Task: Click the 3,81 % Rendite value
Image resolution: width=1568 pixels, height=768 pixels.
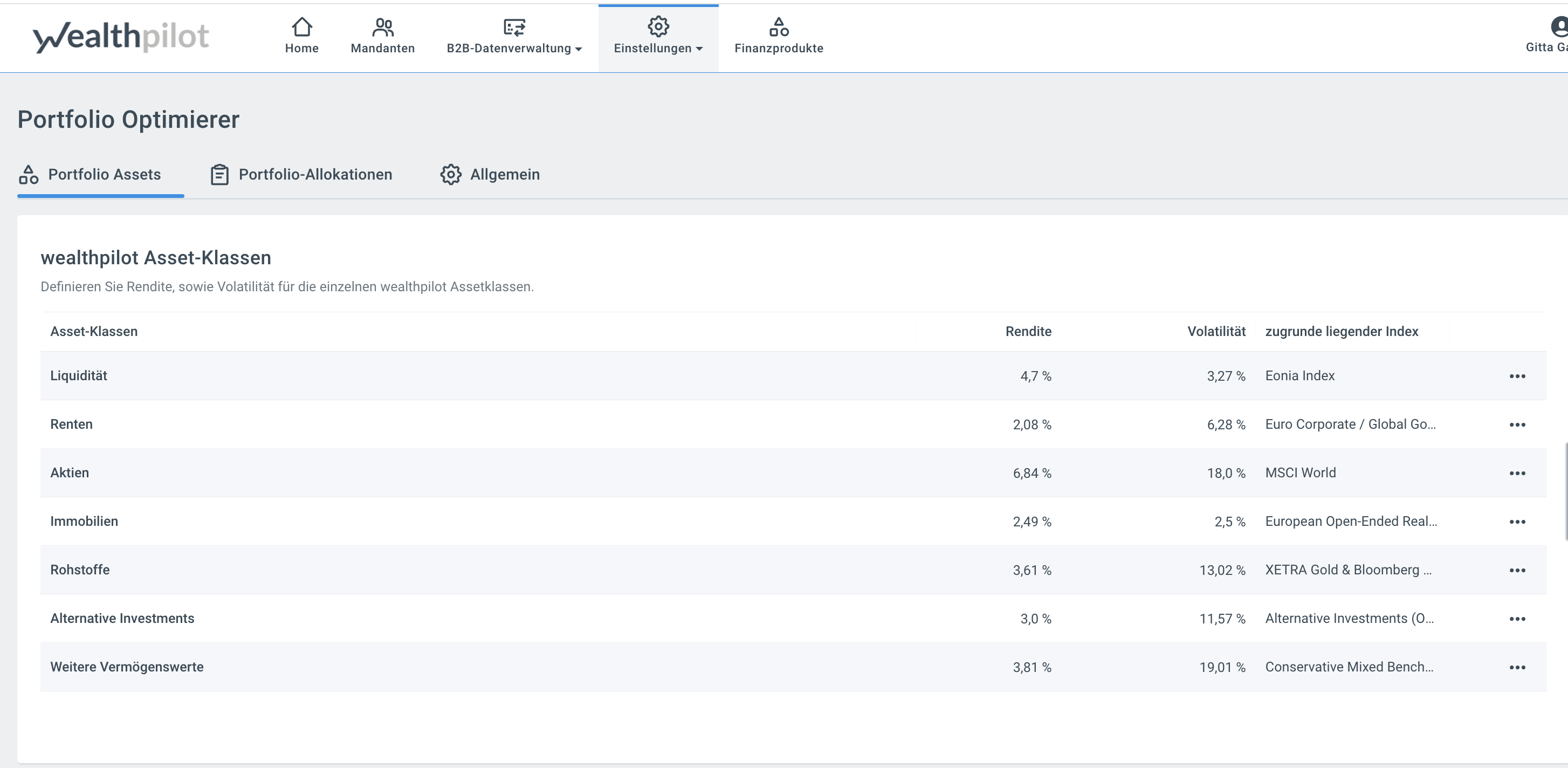Action: [1031, 668]
